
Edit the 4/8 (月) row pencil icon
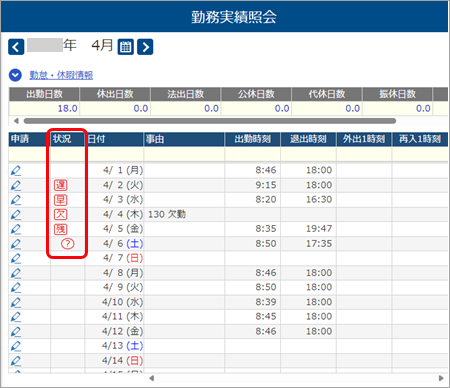16,273
